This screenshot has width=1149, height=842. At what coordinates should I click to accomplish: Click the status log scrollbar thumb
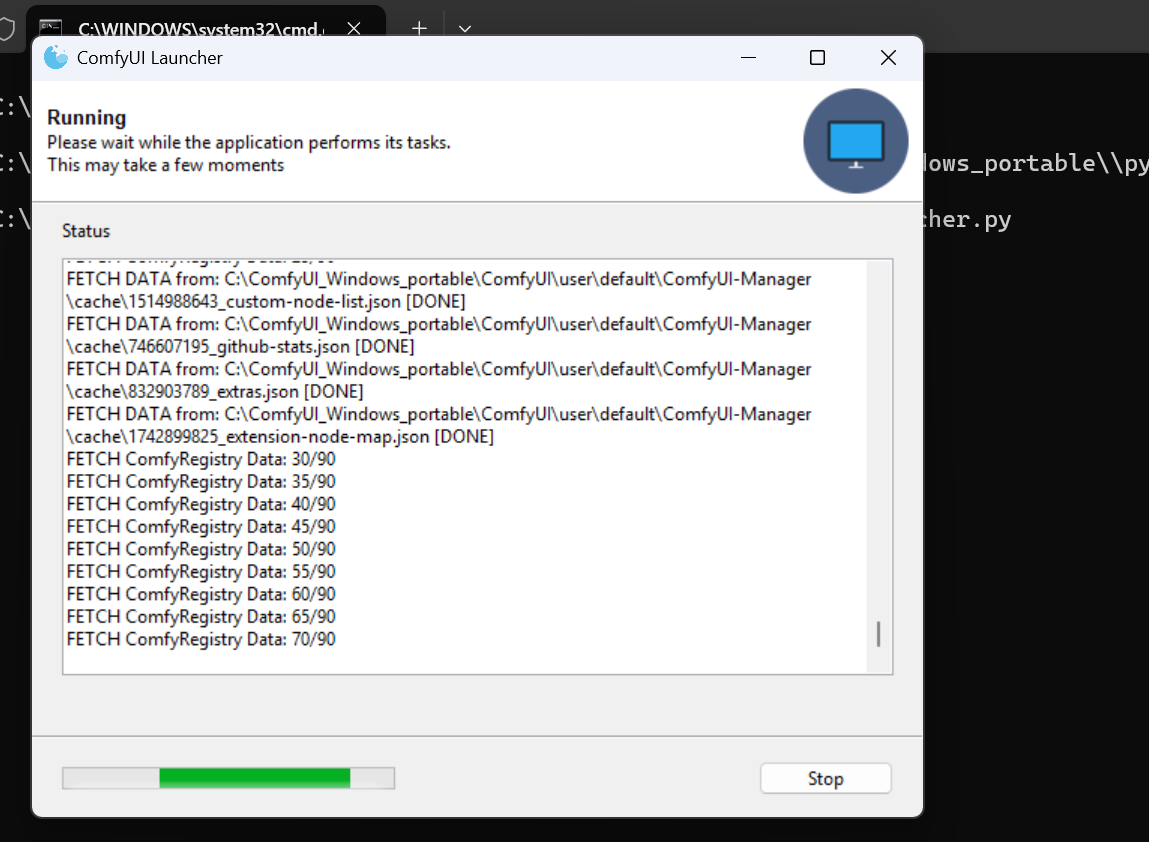coord(878,634)
